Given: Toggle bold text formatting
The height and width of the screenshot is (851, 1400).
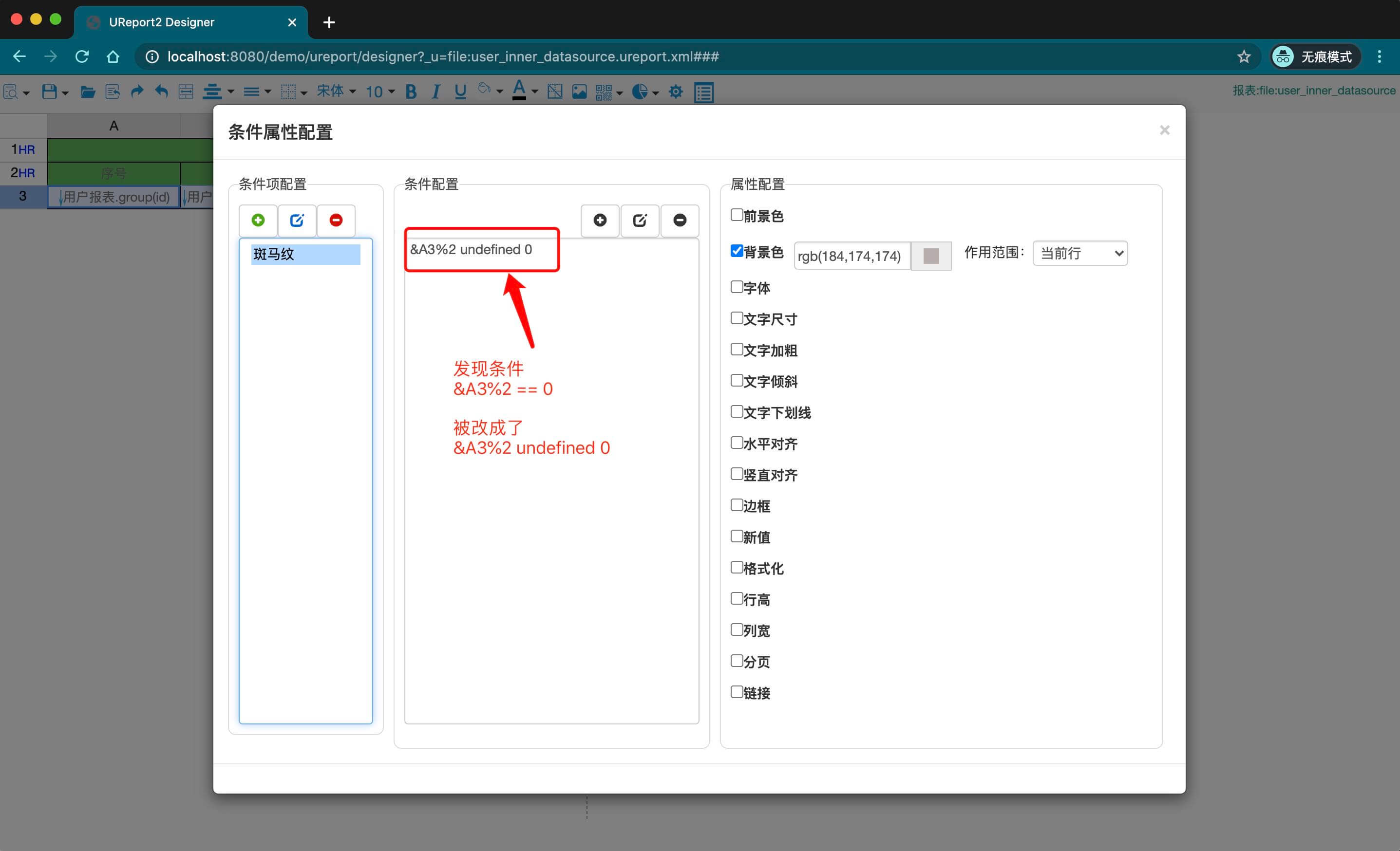Looking at the screenshot, I should click(411, 92).
